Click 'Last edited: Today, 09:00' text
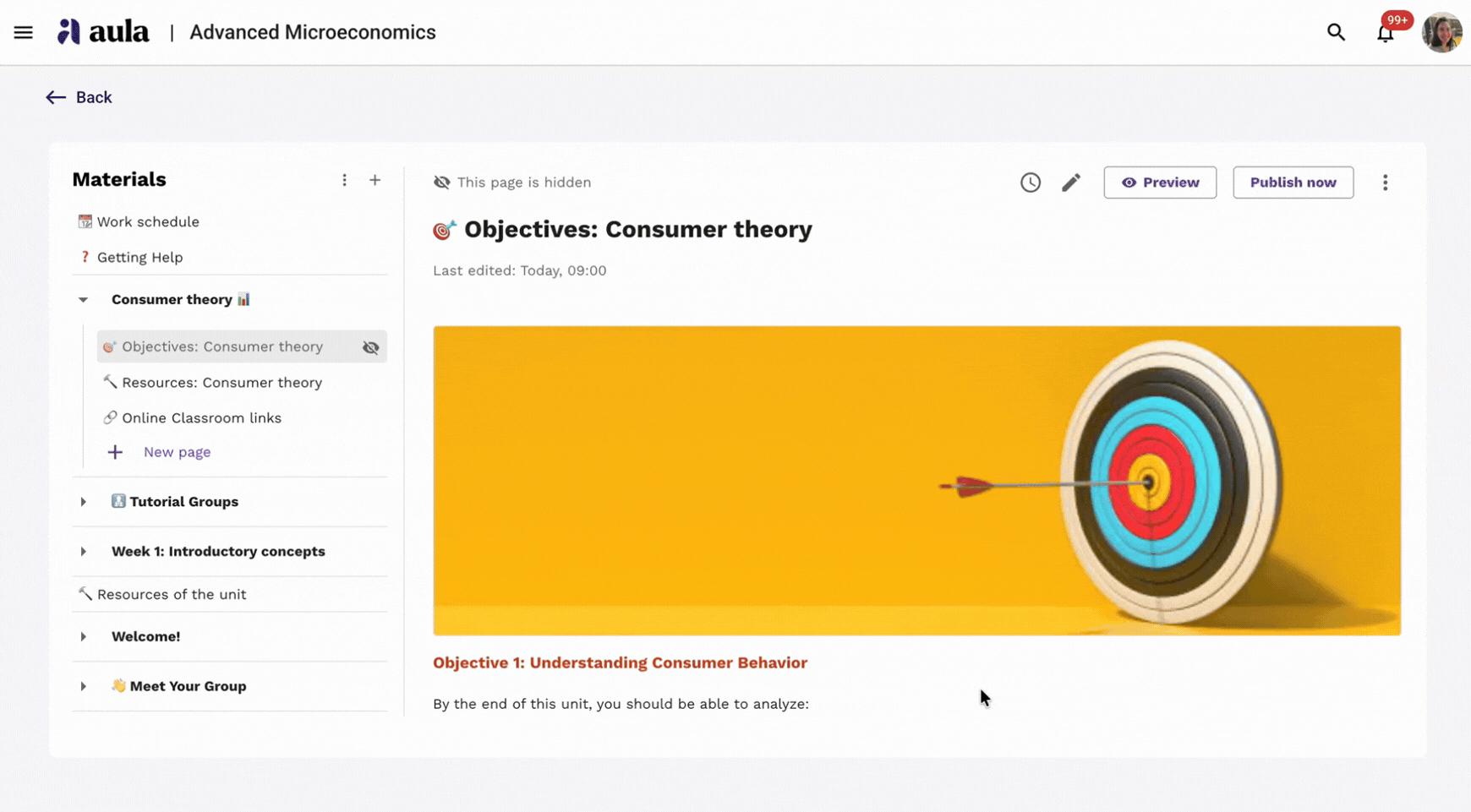 (x=519, y=270)
